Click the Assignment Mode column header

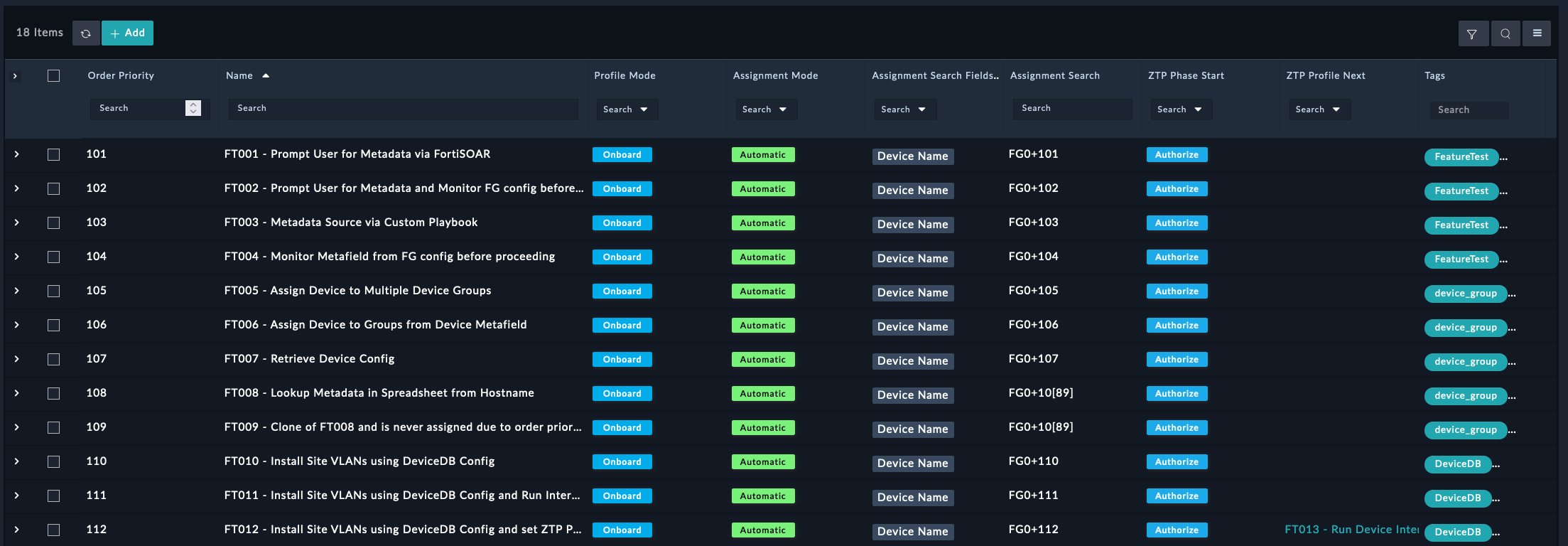(775, 75)
